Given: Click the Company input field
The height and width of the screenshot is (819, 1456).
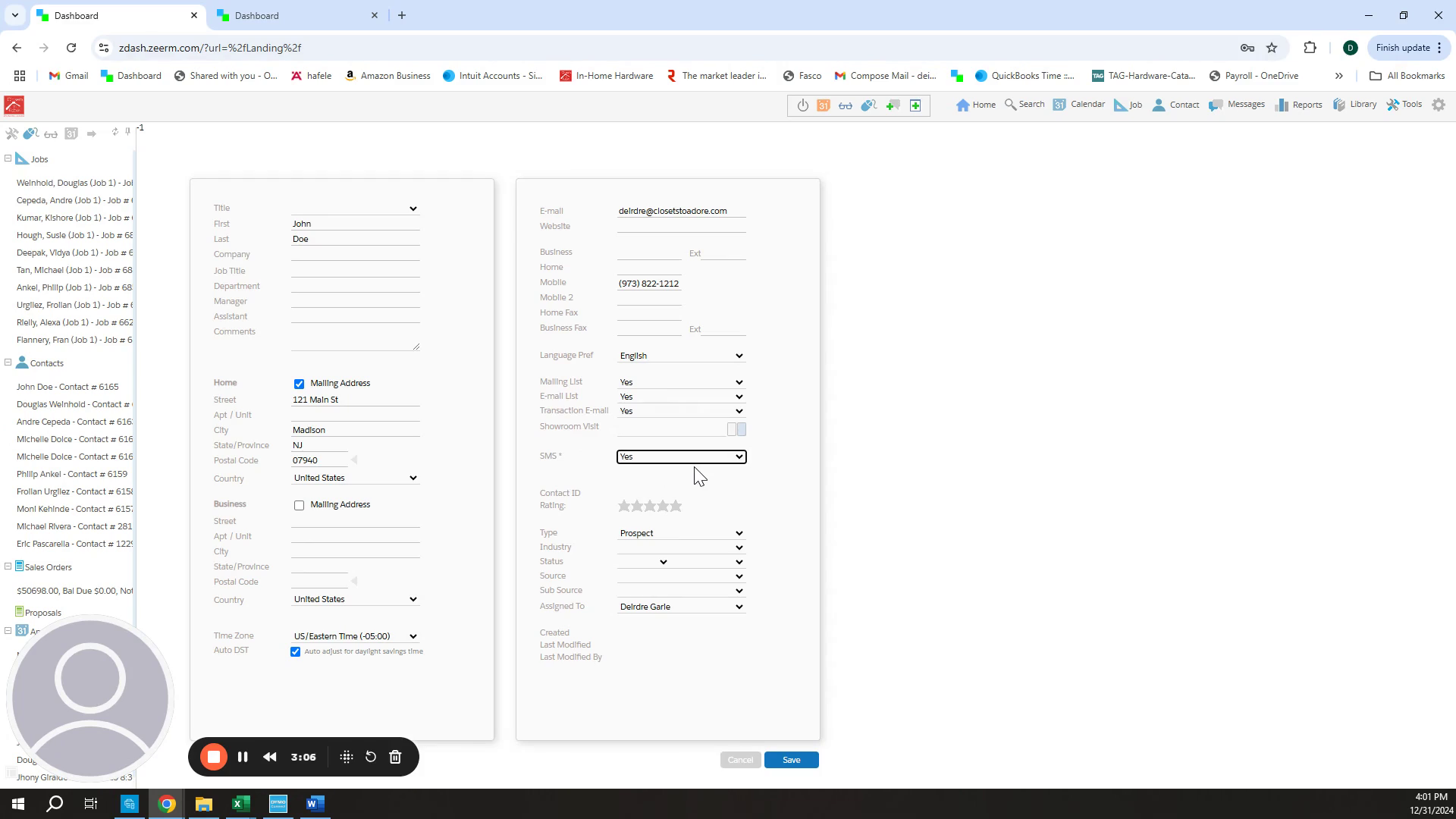Looking at the screenshot, I should pyautogui.click(x=355, y=255).
